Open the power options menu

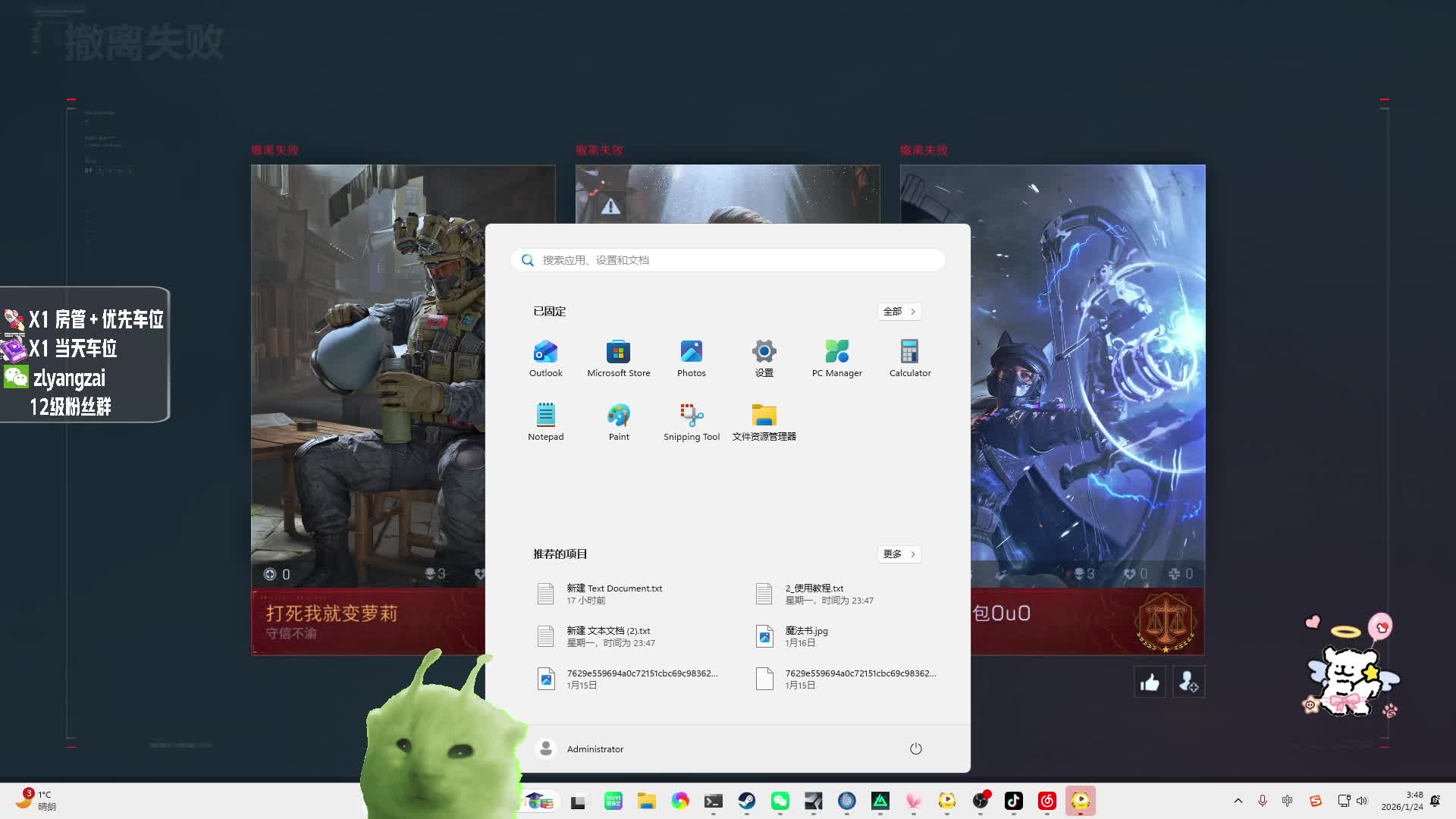click(915, 749)
